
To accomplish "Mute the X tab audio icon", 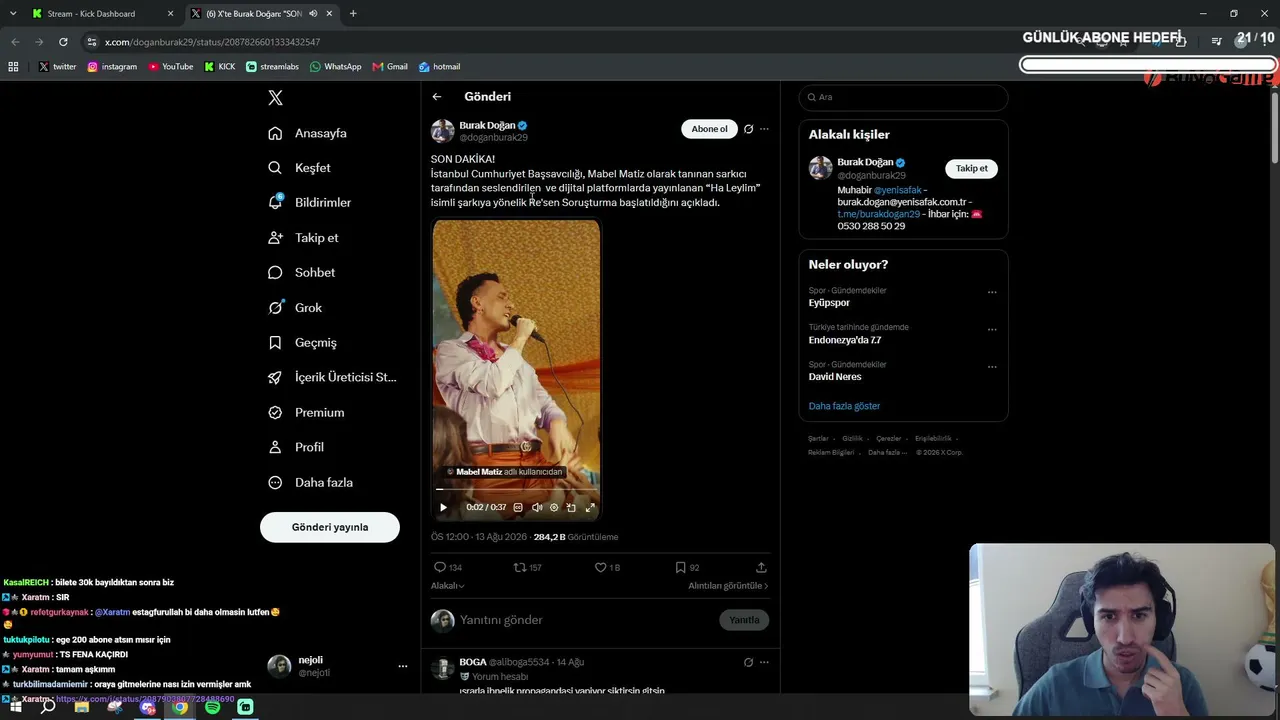I will (314, 14).
